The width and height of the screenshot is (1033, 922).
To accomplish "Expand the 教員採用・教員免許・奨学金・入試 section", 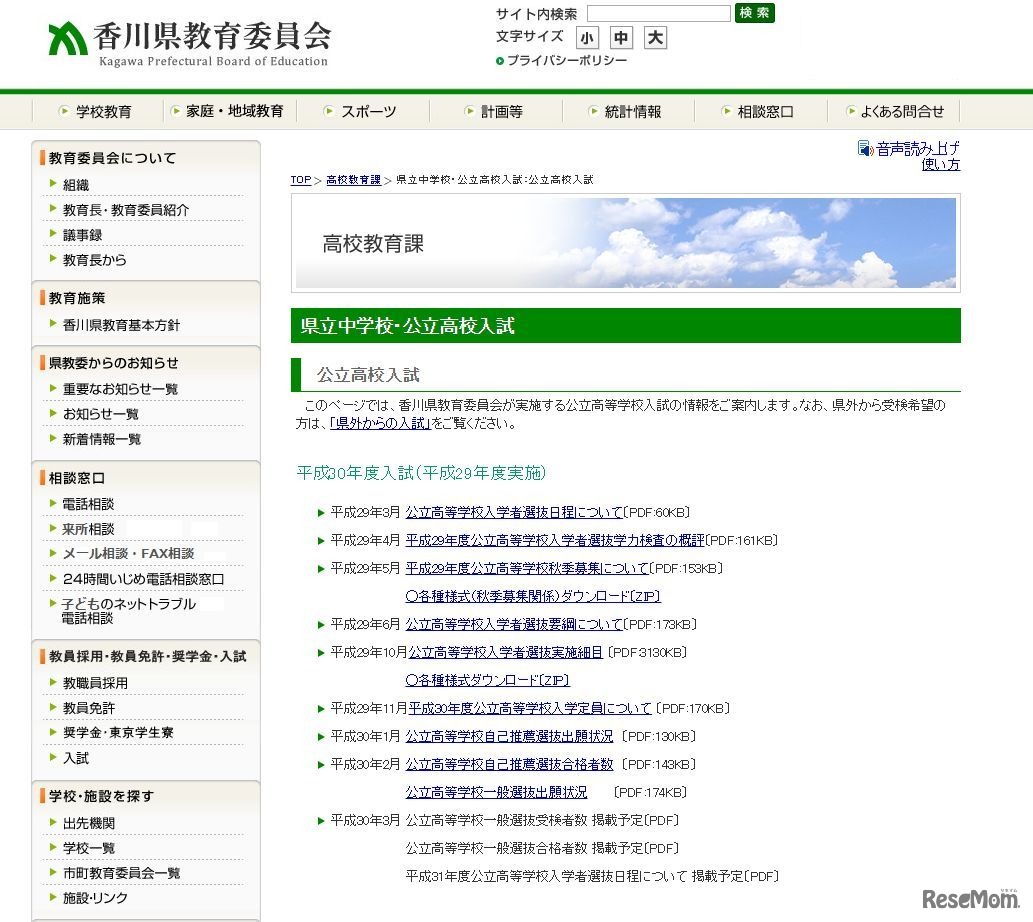I will (x=146, y=657).
